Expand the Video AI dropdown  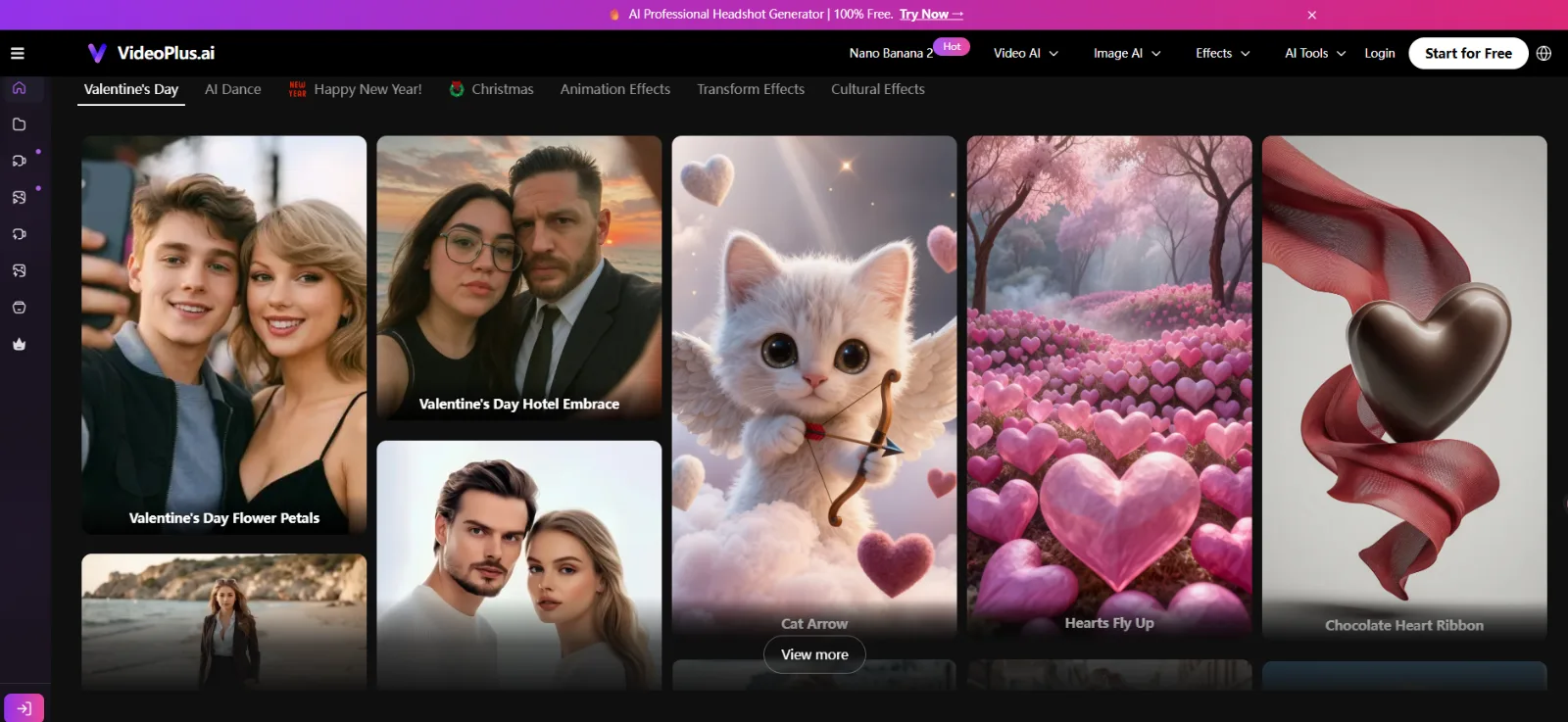pos(1026,53)
